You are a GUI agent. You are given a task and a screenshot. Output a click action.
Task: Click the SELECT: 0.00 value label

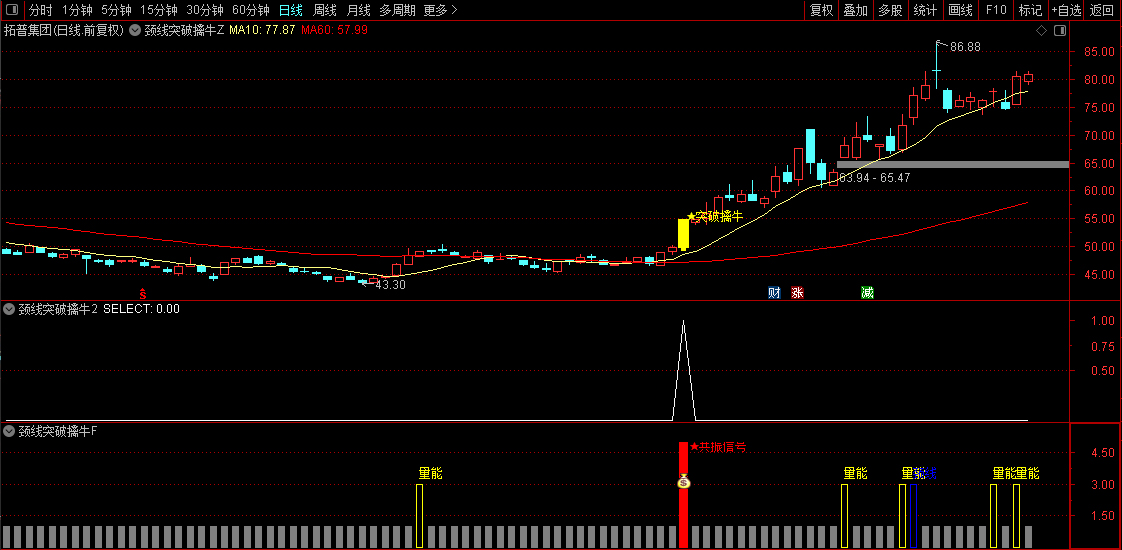point(142,309)
